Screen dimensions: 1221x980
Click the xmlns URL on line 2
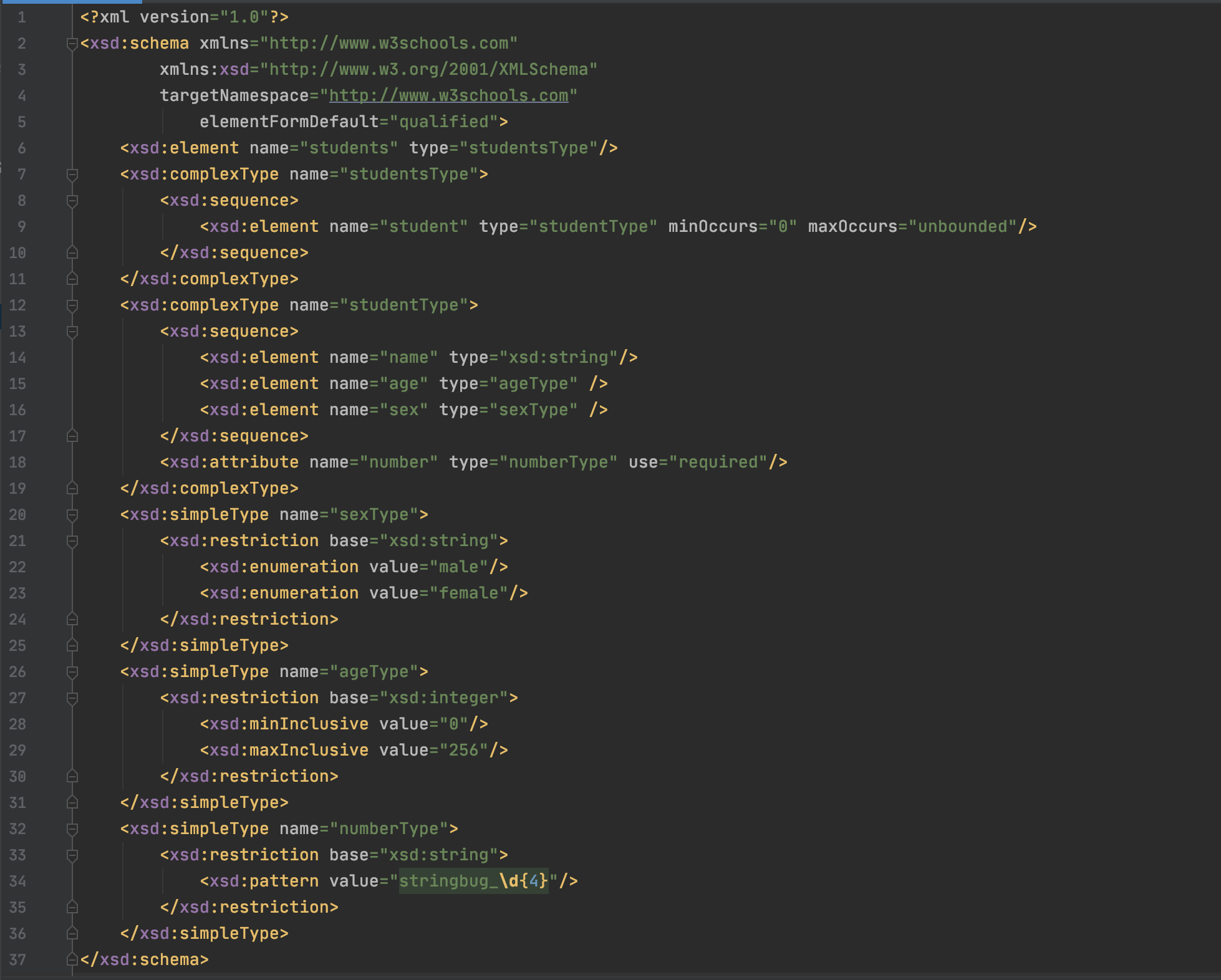(389, 44)
